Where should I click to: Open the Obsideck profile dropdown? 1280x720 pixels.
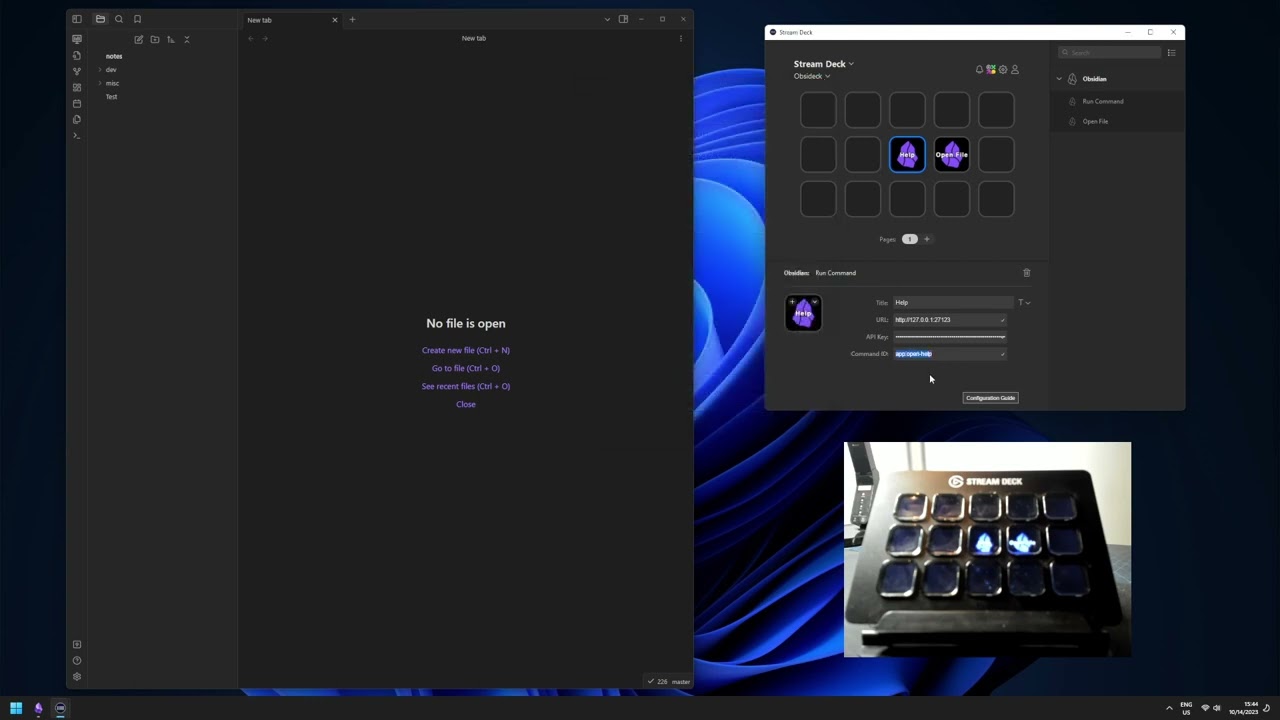pyautogui.click(x=812, y=76)
